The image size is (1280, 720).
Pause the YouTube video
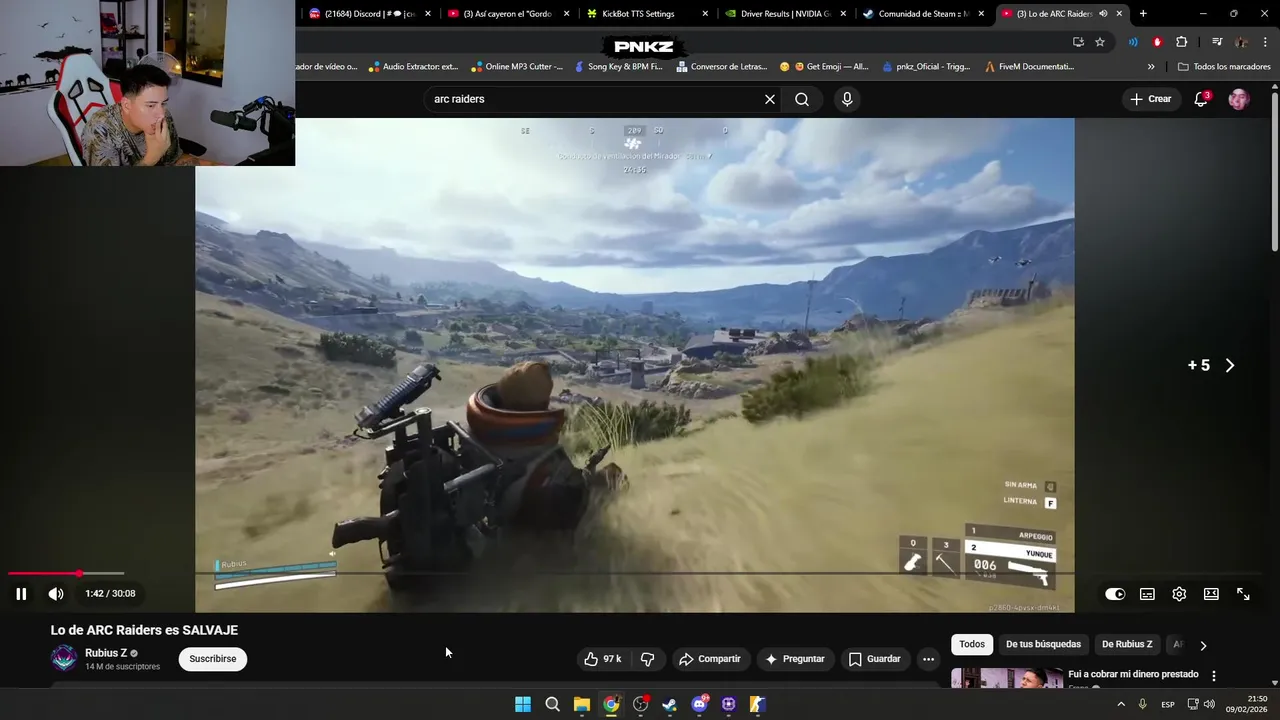(x=21, y=594)
